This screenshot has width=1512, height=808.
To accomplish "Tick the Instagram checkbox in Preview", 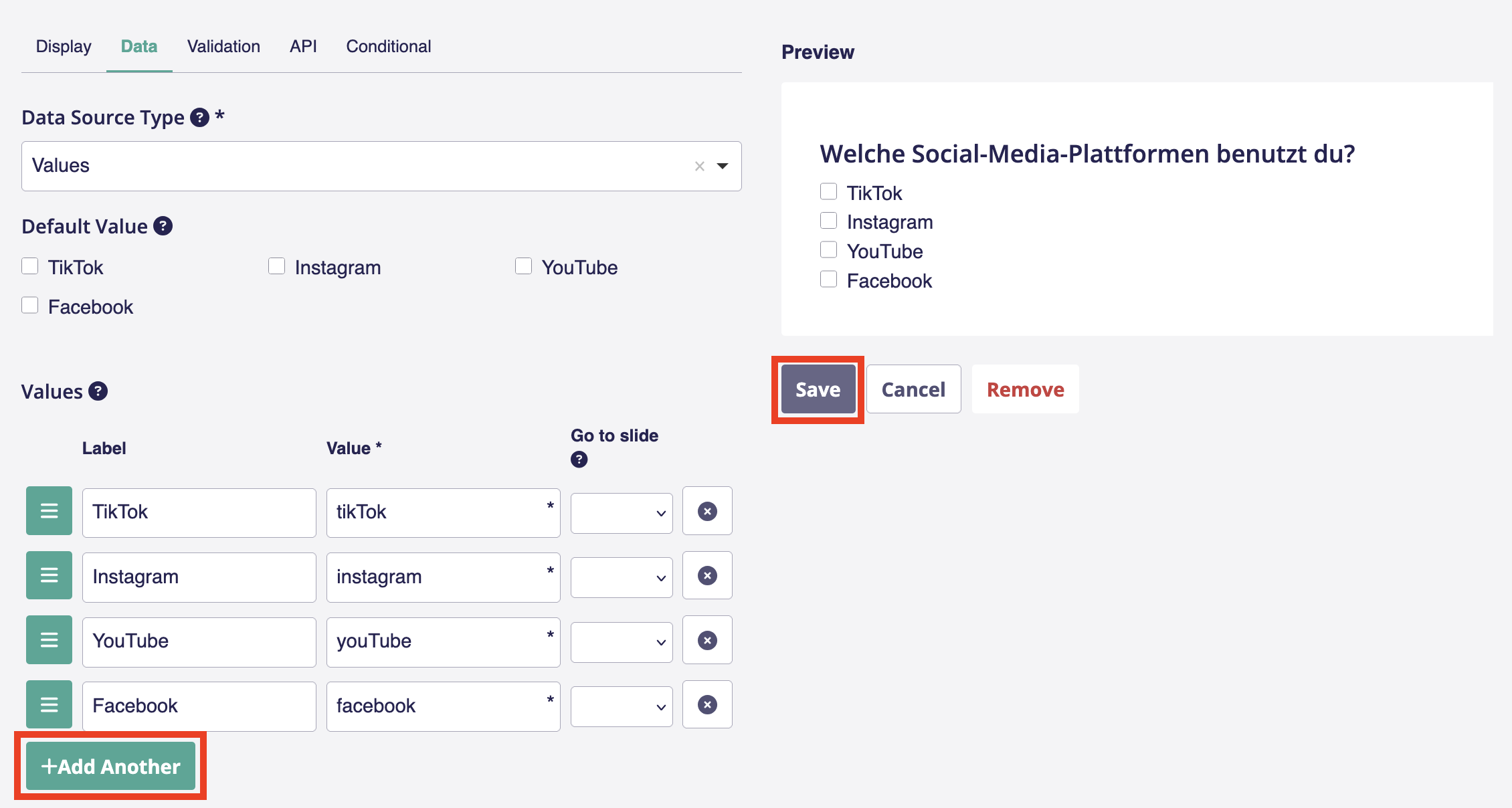I will click(x=828, y=221).
